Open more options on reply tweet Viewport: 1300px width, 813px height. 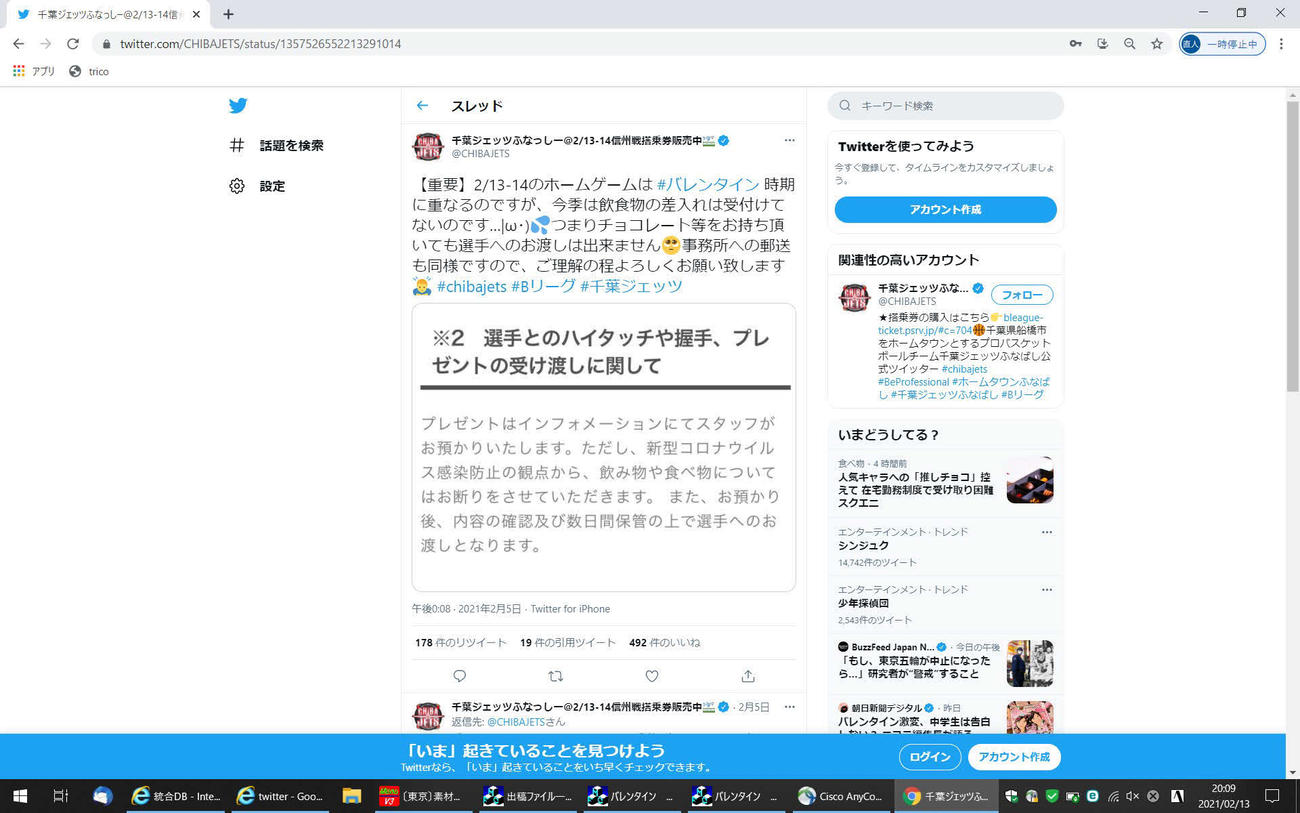[x=789, y=707]
